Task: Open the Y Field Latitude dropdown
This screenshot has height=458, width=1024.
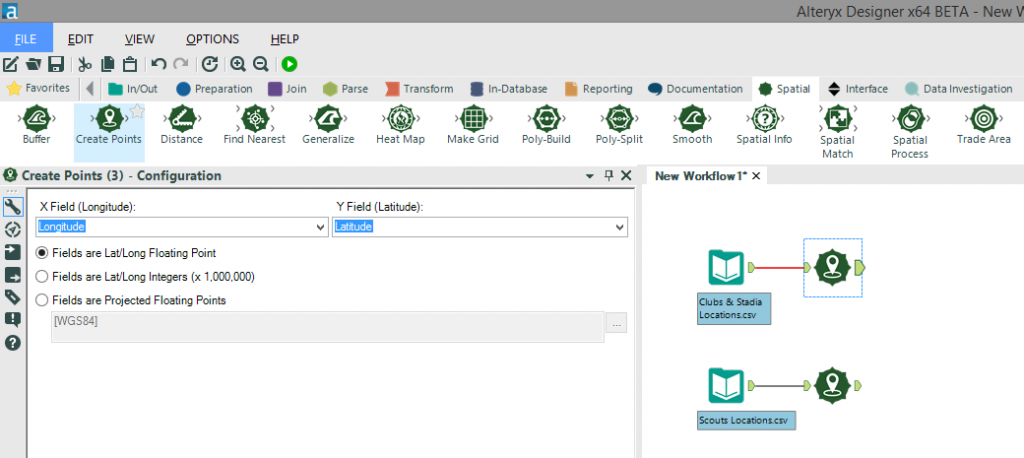Action: coord(620,227)
